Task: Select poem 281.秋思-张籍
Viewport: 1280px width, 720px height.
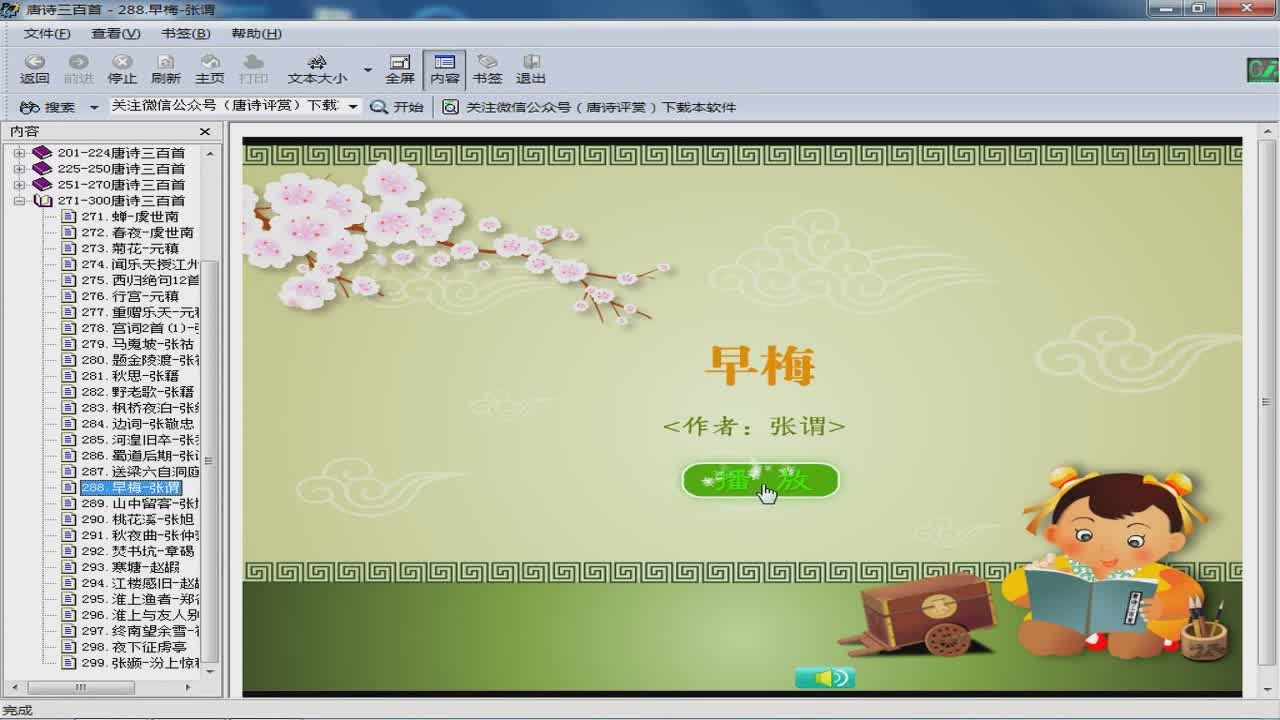Action: pyautogui.click(x=130, y=377)
